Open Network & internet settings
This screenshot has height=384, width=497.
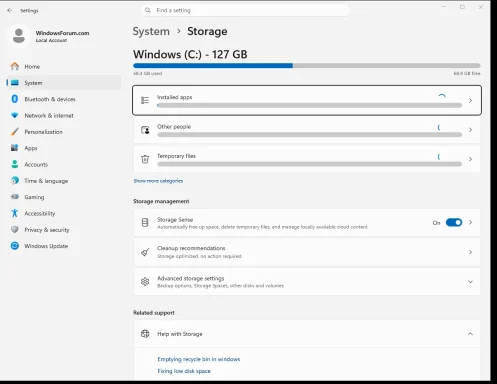pos(63,115)
